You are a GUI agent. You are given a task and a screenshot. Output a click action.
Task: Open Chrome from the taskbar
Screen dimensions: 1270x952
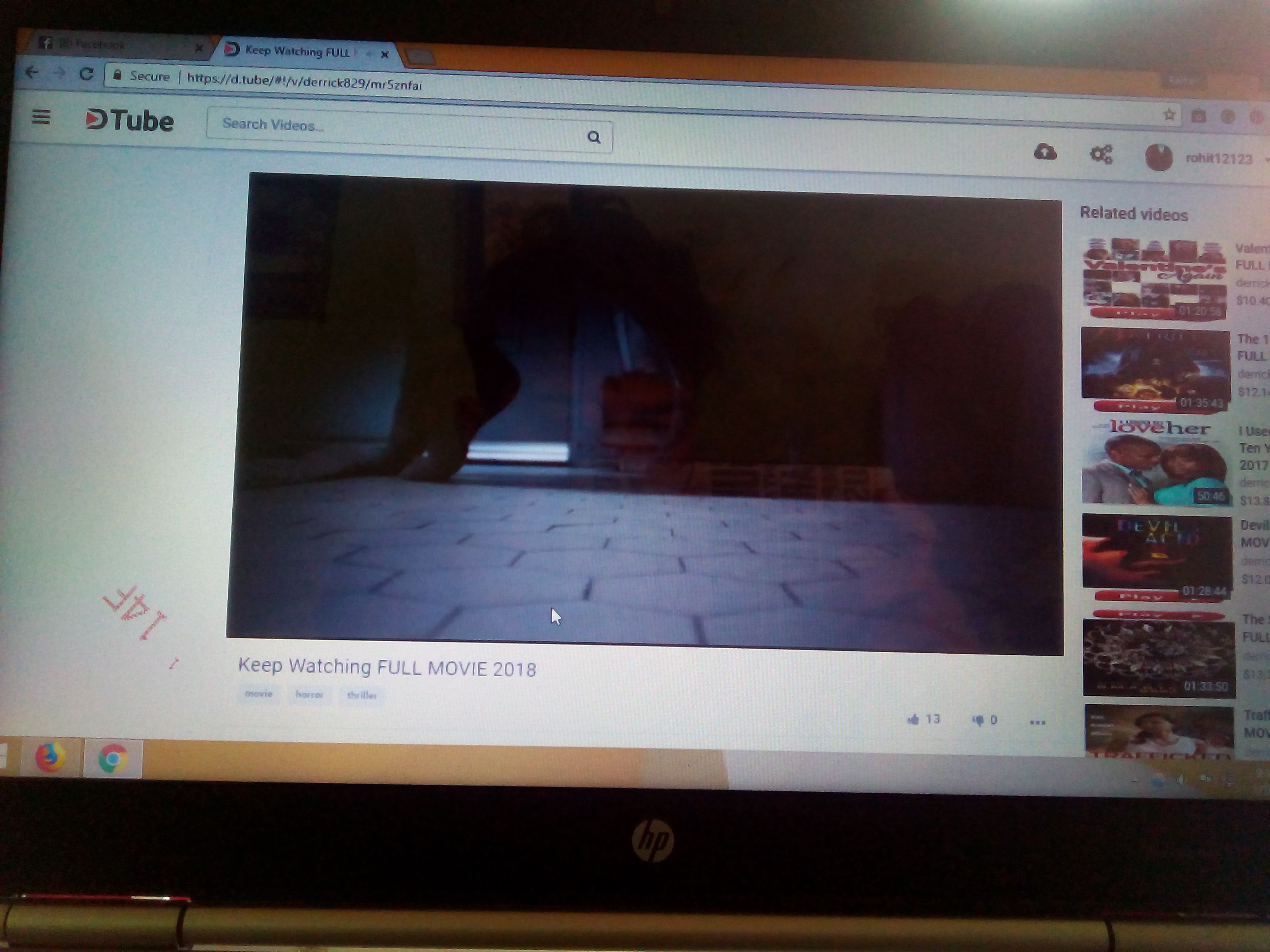[112, 759]
